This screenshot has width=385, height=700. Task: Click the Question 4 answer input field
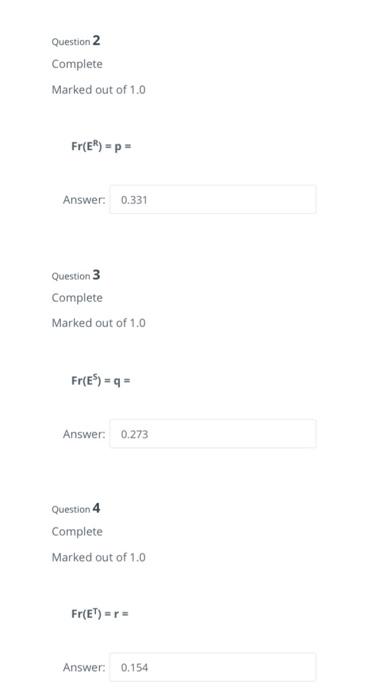213,667
